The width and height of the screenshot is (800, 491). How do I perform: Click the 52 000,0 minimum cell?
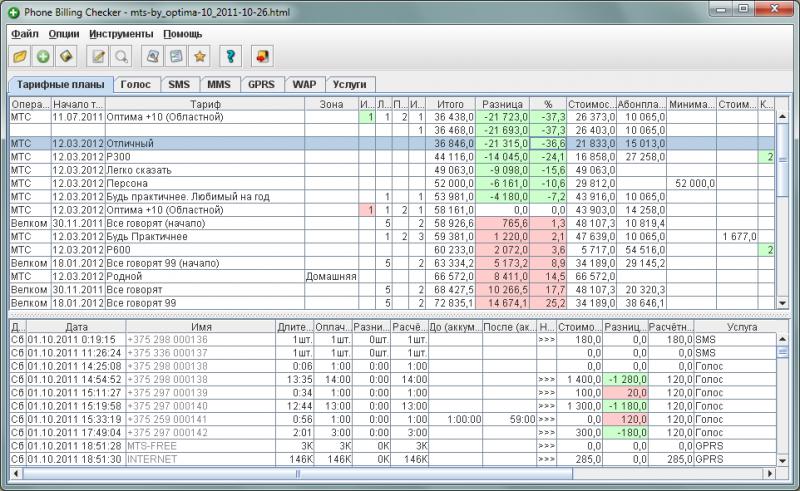pos(691,183)
